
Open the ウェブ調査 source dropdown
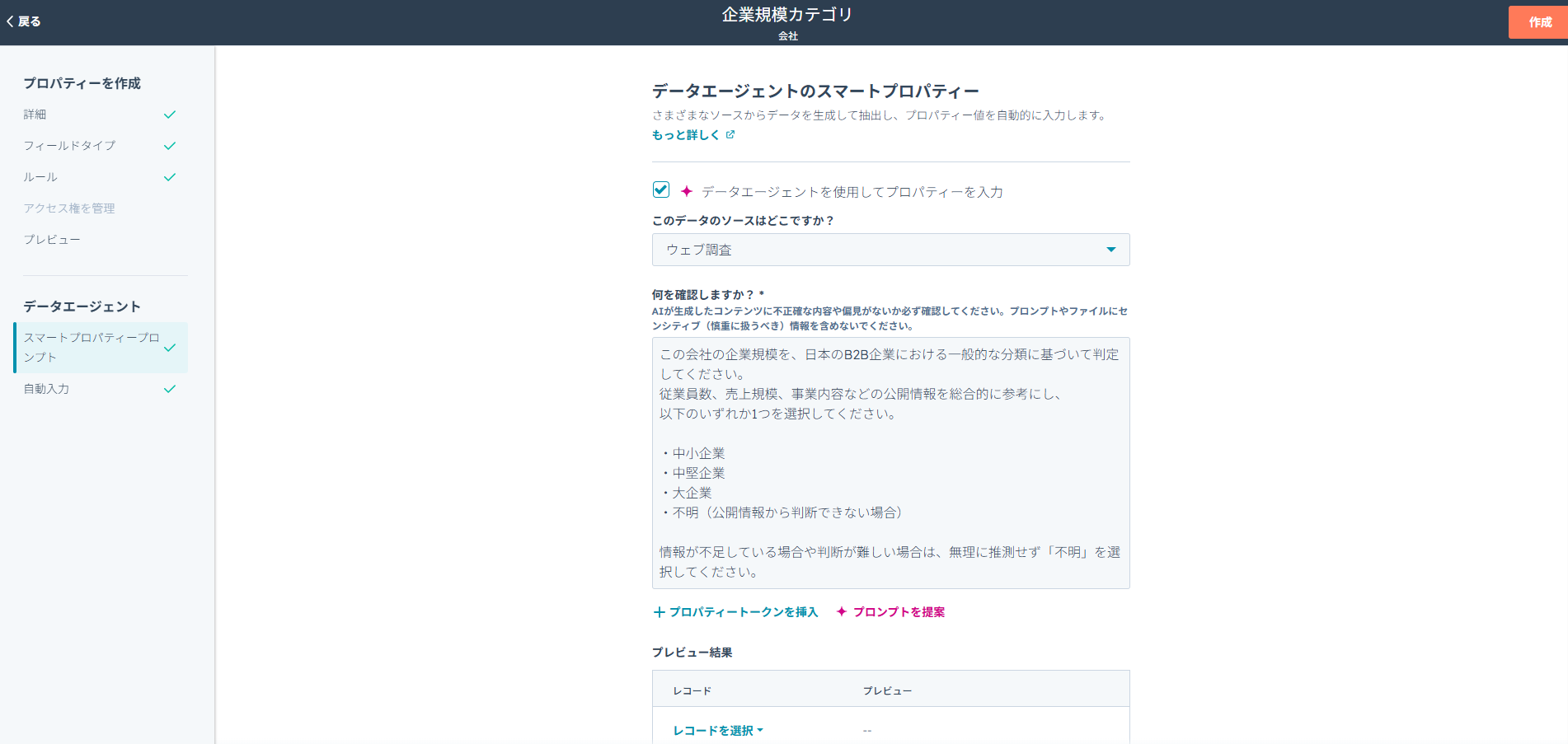(890, 250)
